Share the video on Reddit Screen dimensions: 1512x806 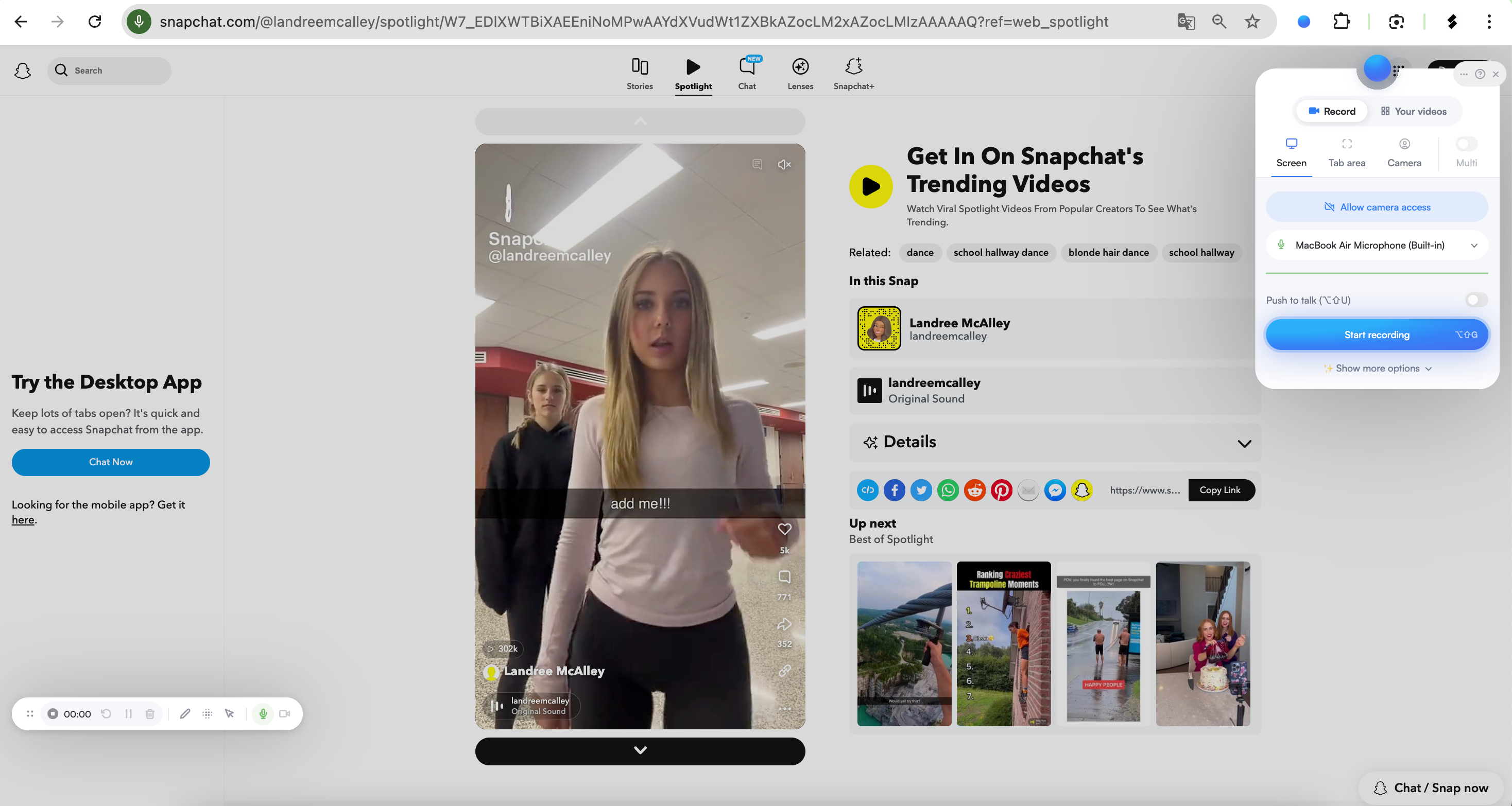point(974,490)
